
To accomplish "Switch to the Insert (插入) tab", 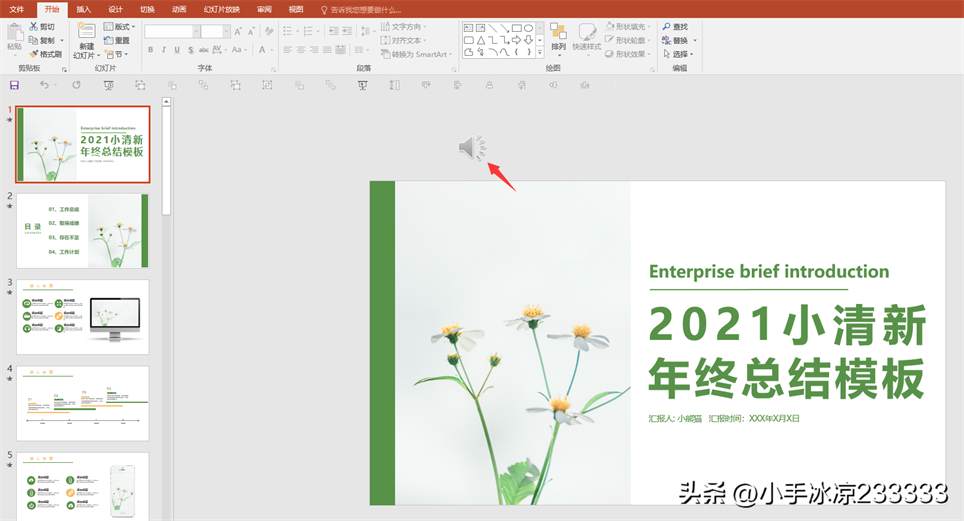I will [83, 9].
